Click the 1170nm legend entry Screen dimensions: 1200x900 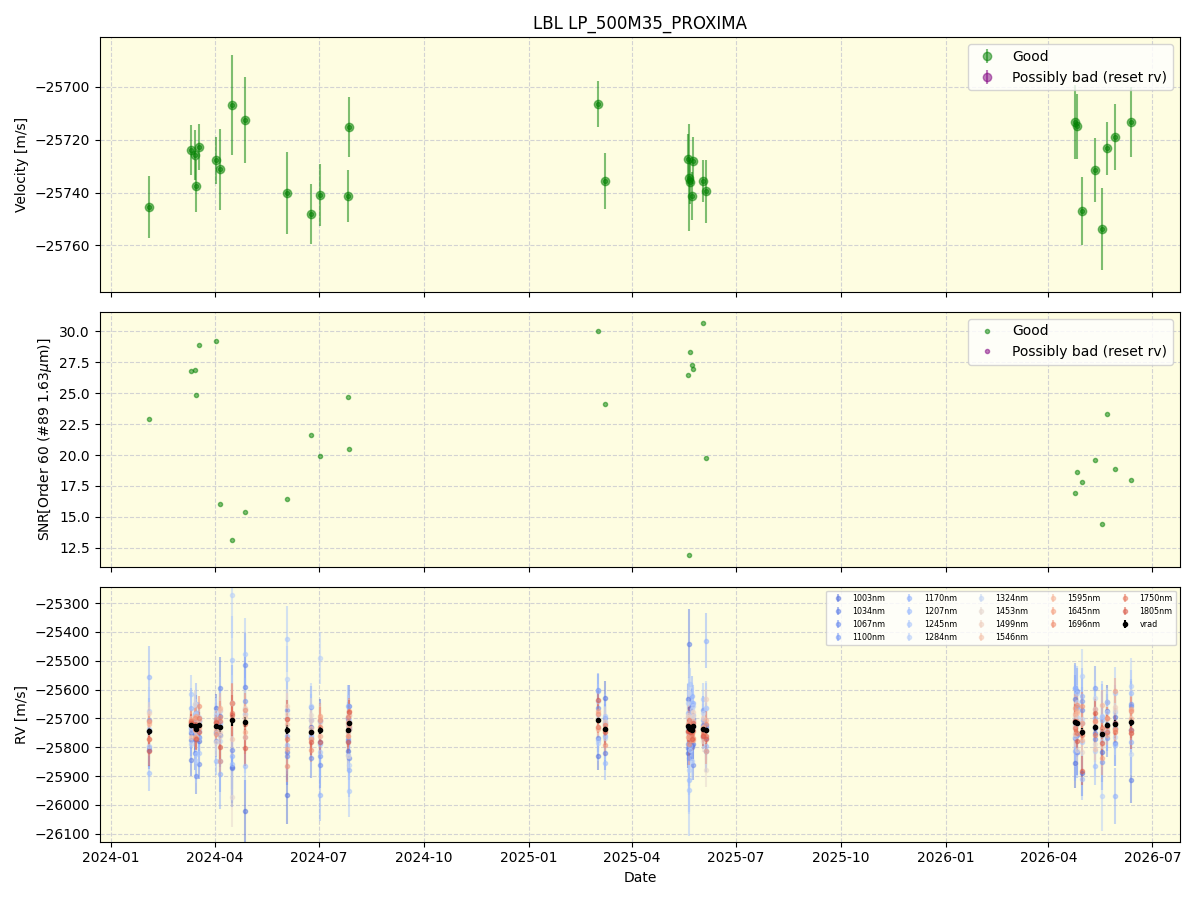(931, 598)
